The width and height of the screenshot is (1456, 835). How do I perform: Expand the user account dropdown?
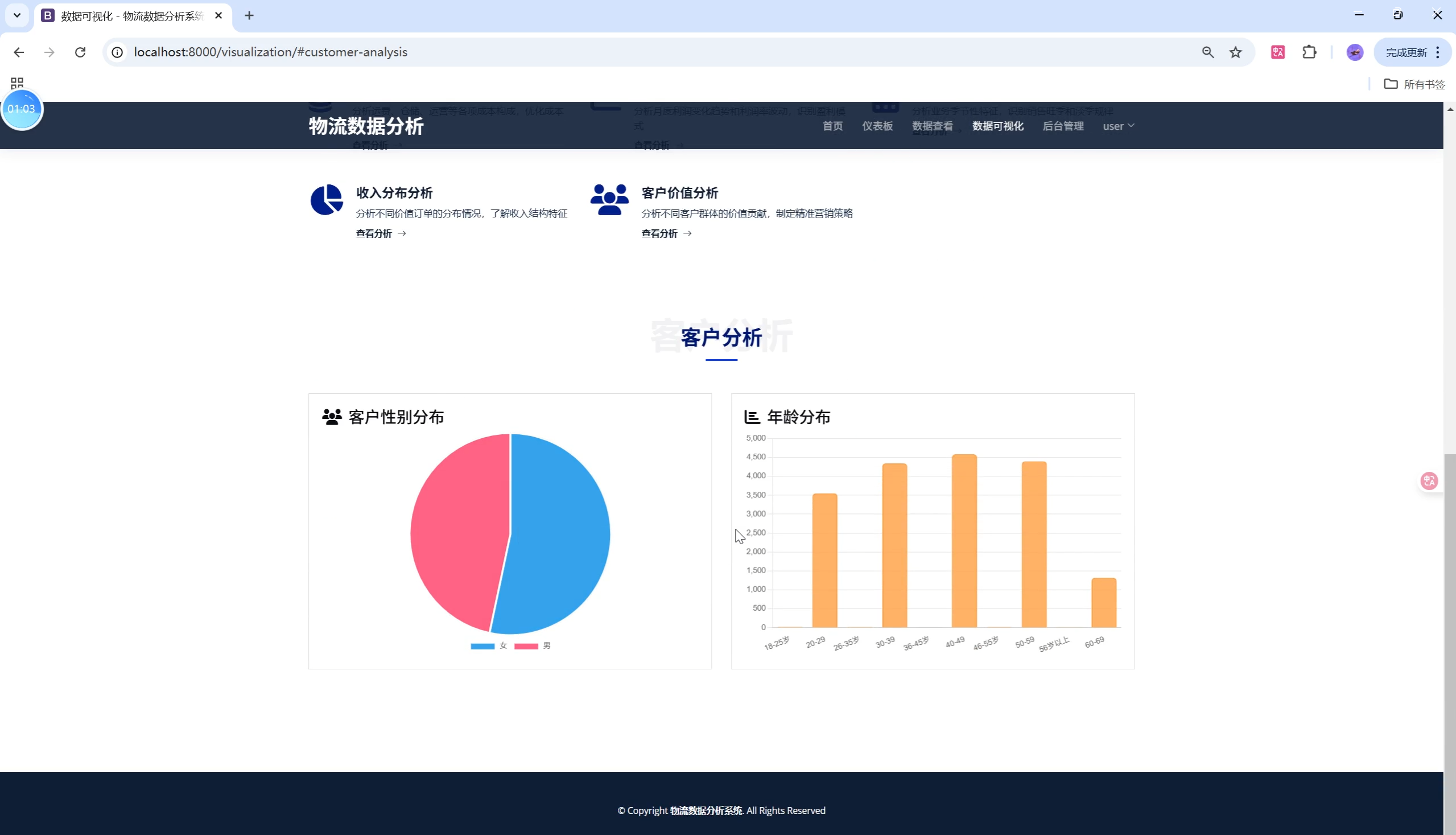coord(1119,126)
